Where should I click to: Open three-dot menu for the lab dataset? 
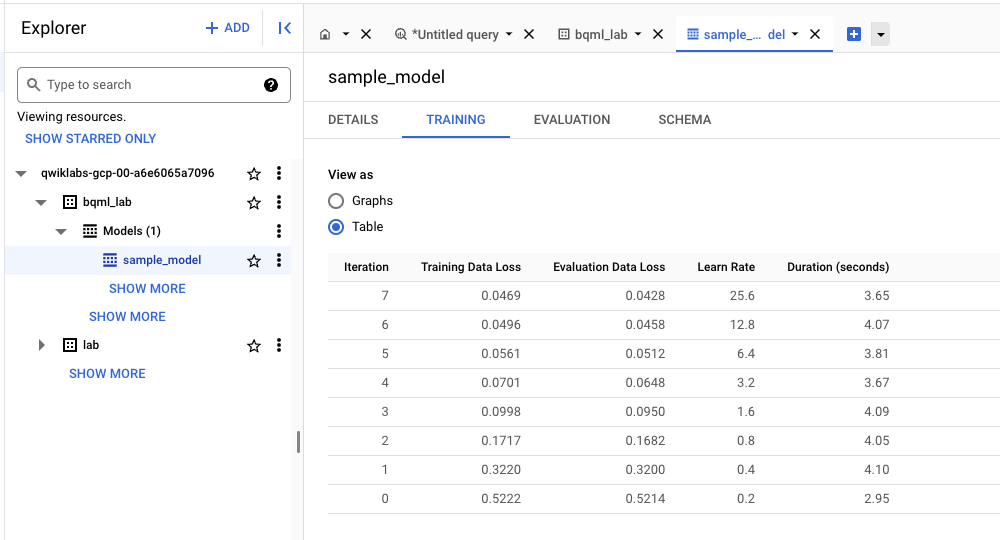click(279, 345)
